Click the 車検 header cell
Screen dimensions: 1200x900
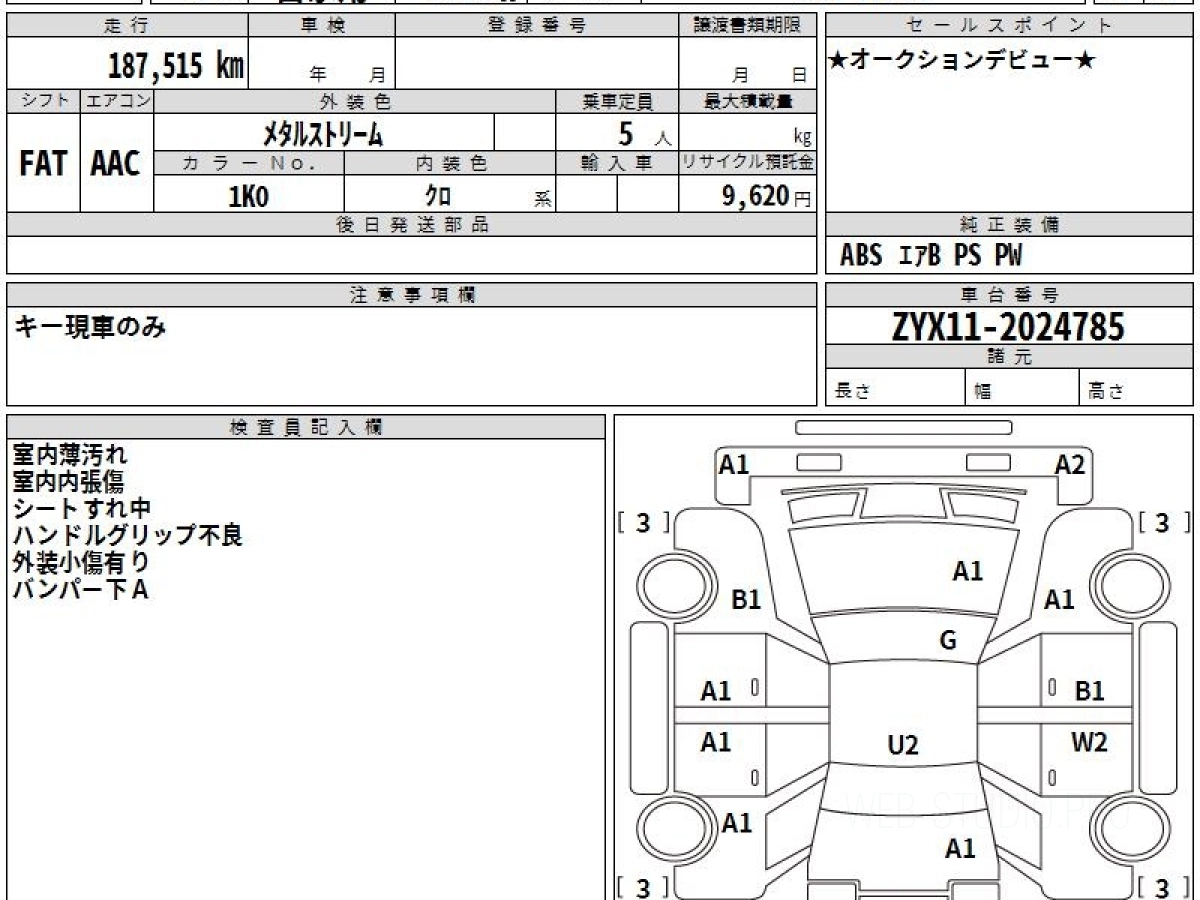[x=322, y=26]
